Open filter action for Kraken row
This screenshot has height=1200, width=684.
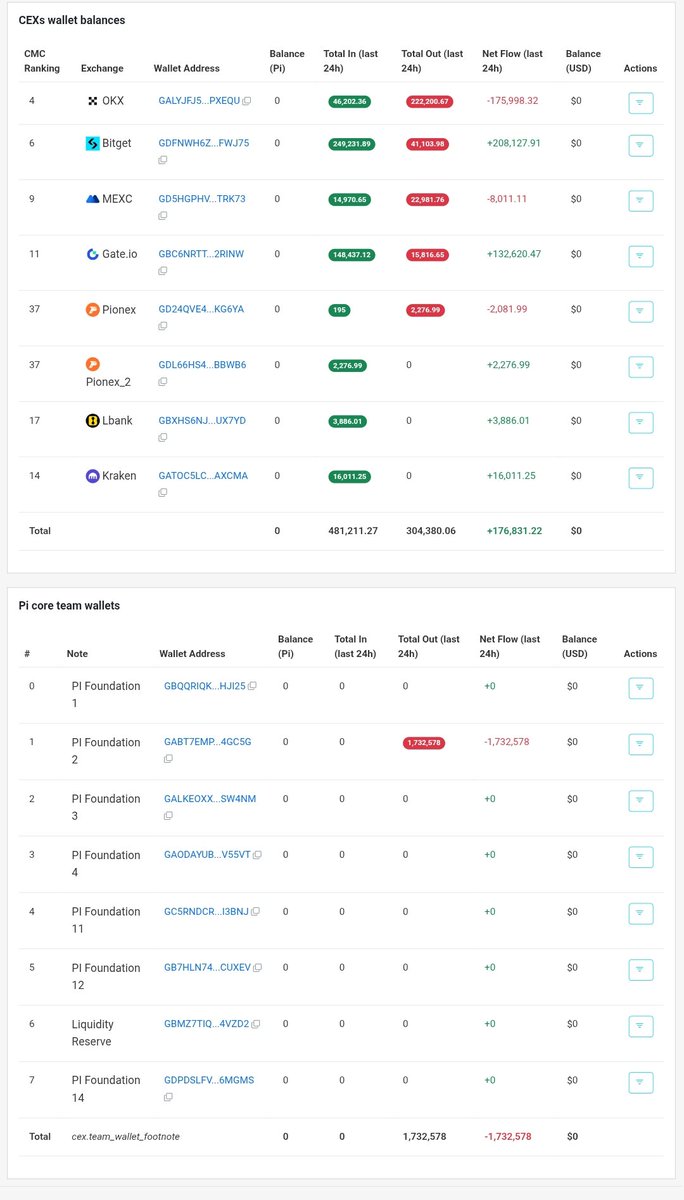[x=640, y=478]
